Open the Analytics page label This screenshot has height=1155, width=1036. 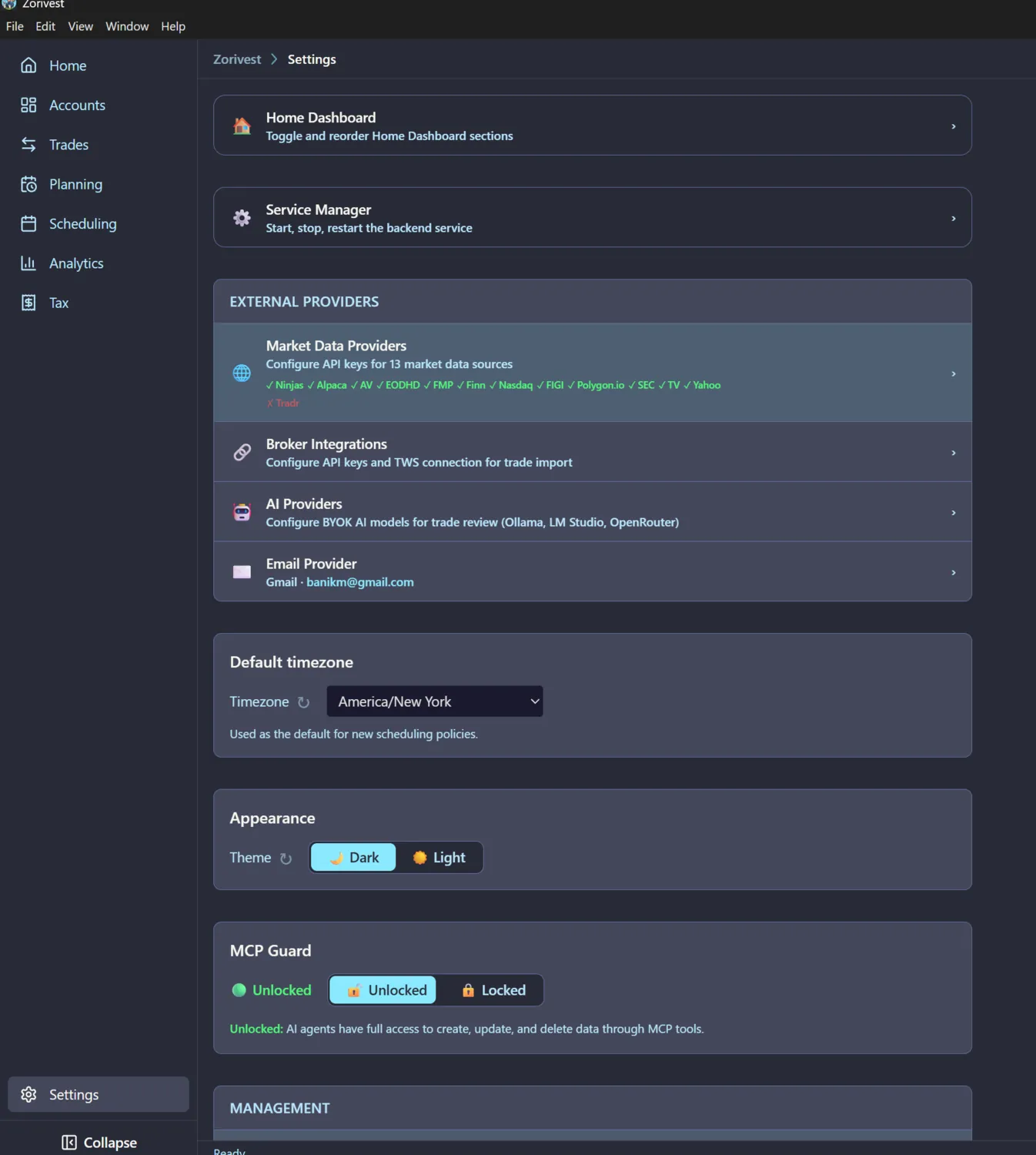(x=76, y=263)
